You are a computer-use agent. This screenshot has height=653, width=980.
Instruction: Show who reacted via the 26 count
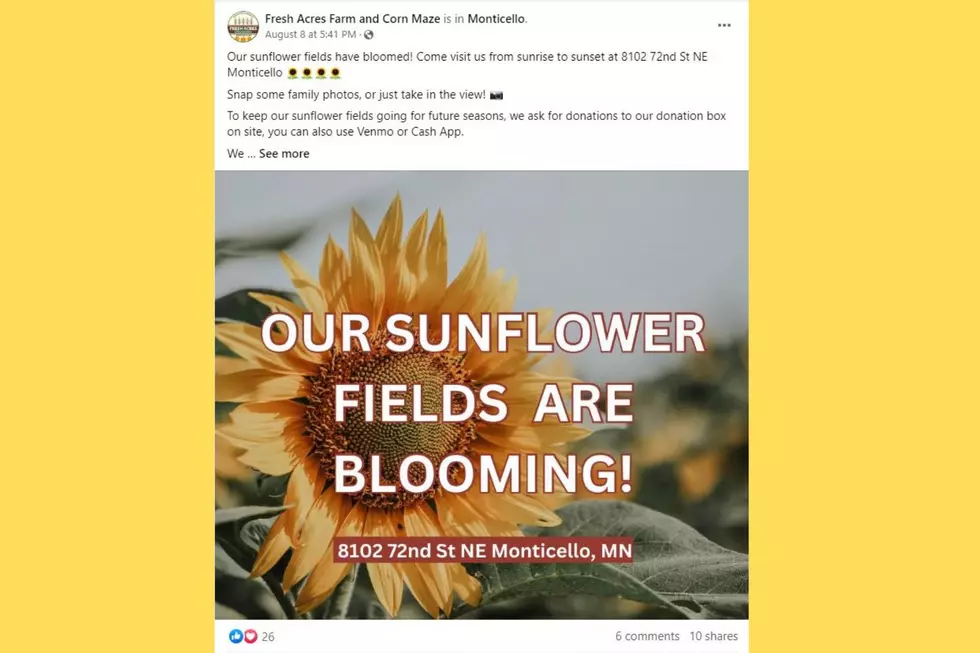coord(268,637)
